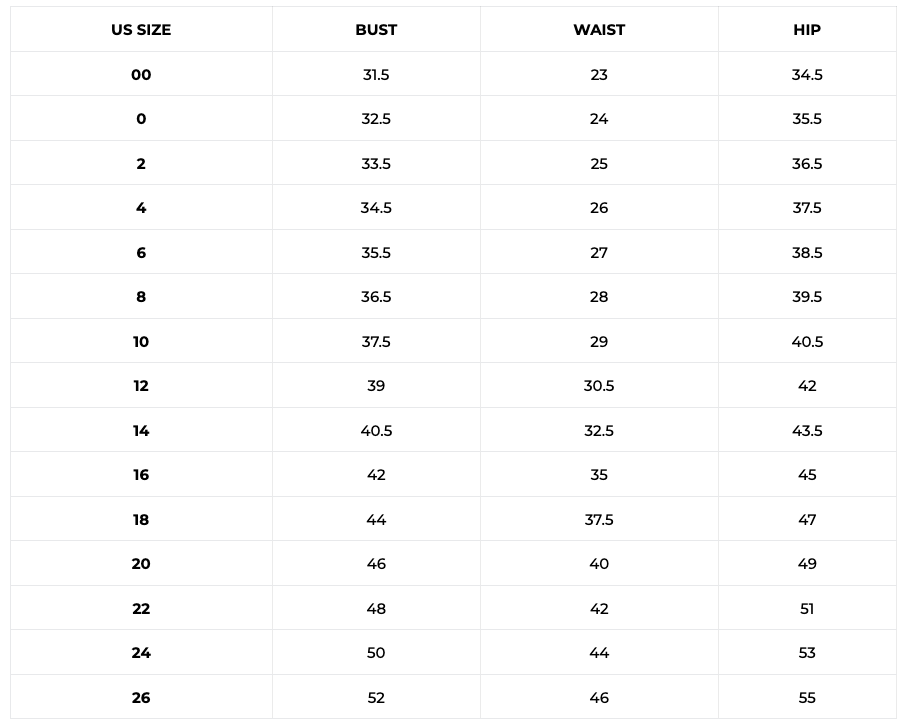Click the BUST column header

click(376, 30)
